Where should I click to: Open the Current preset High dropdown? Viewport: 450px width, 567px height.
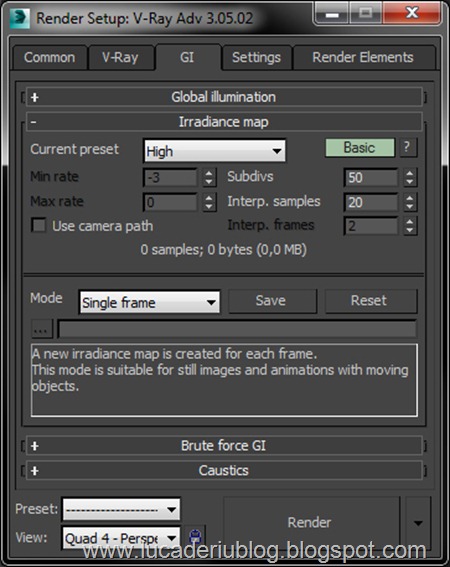coord(215,151)
